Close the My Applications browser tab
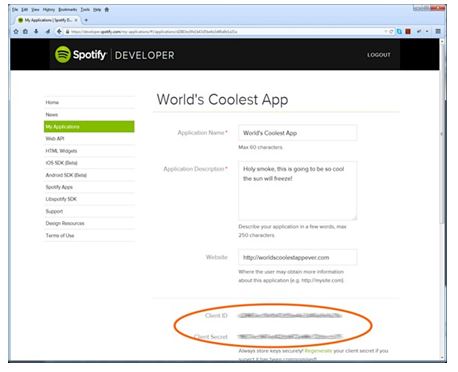The image size is (458, 372). coord(76,20)
